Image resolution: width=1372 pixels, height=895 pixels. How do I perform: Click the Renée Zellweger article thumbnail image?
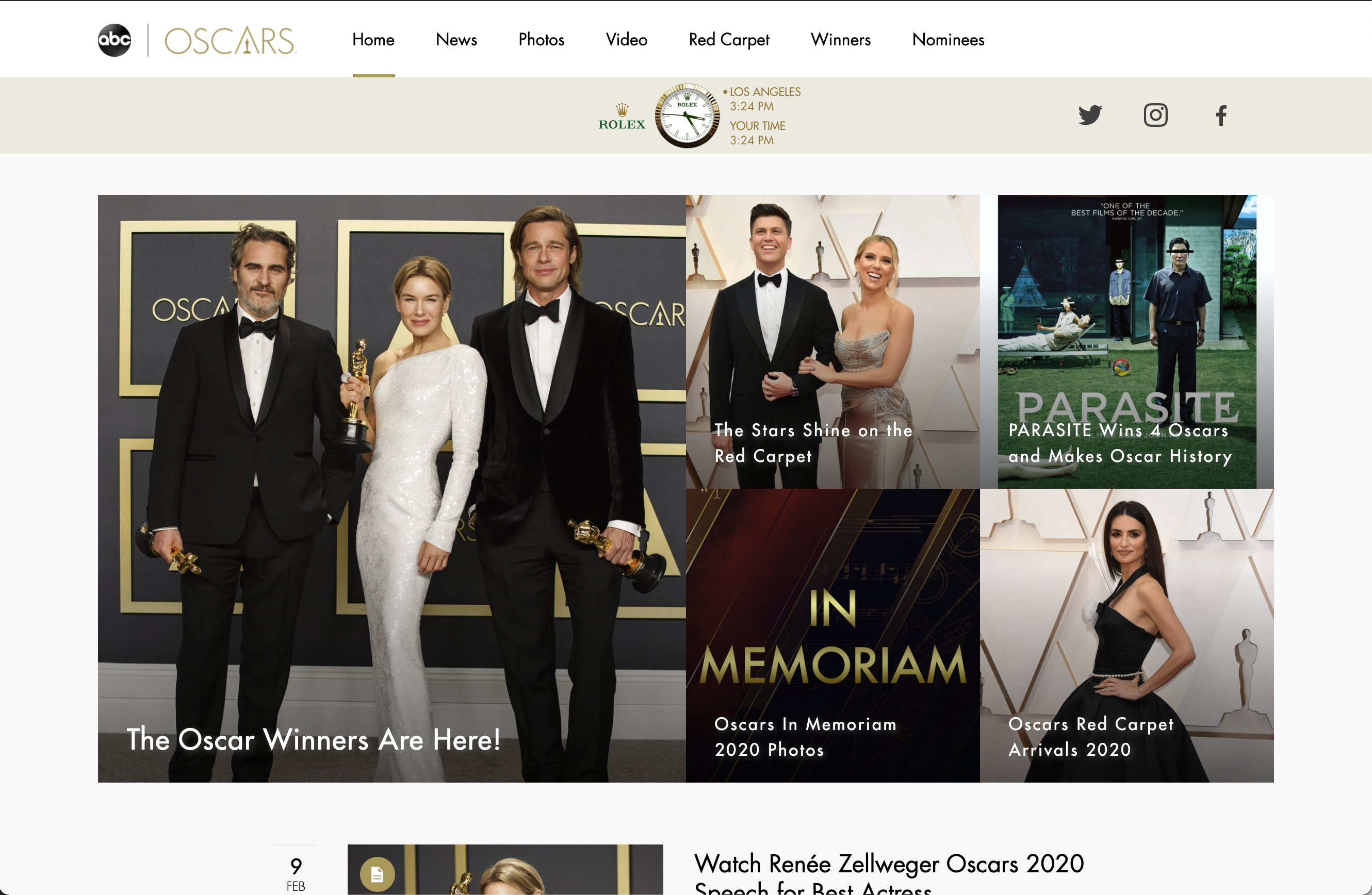(x=505, y=870)
